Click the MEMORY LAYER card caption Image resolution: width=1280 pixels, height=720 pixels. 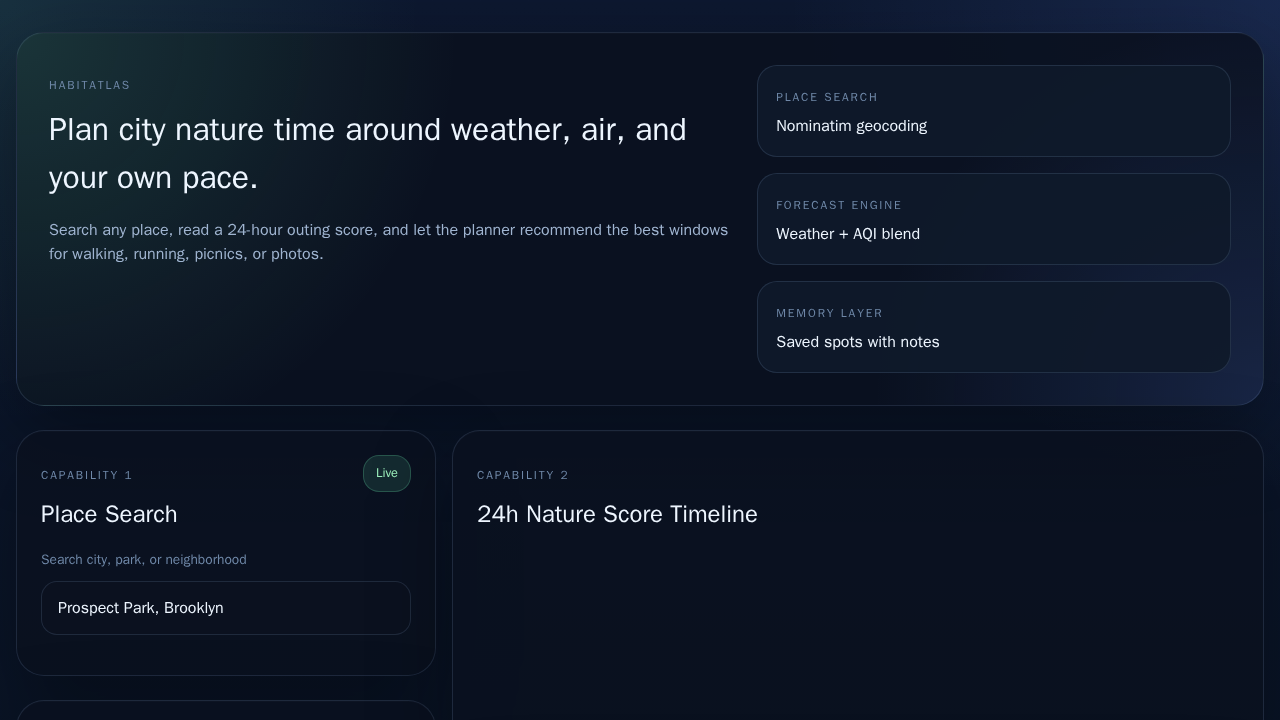(830, 313)
